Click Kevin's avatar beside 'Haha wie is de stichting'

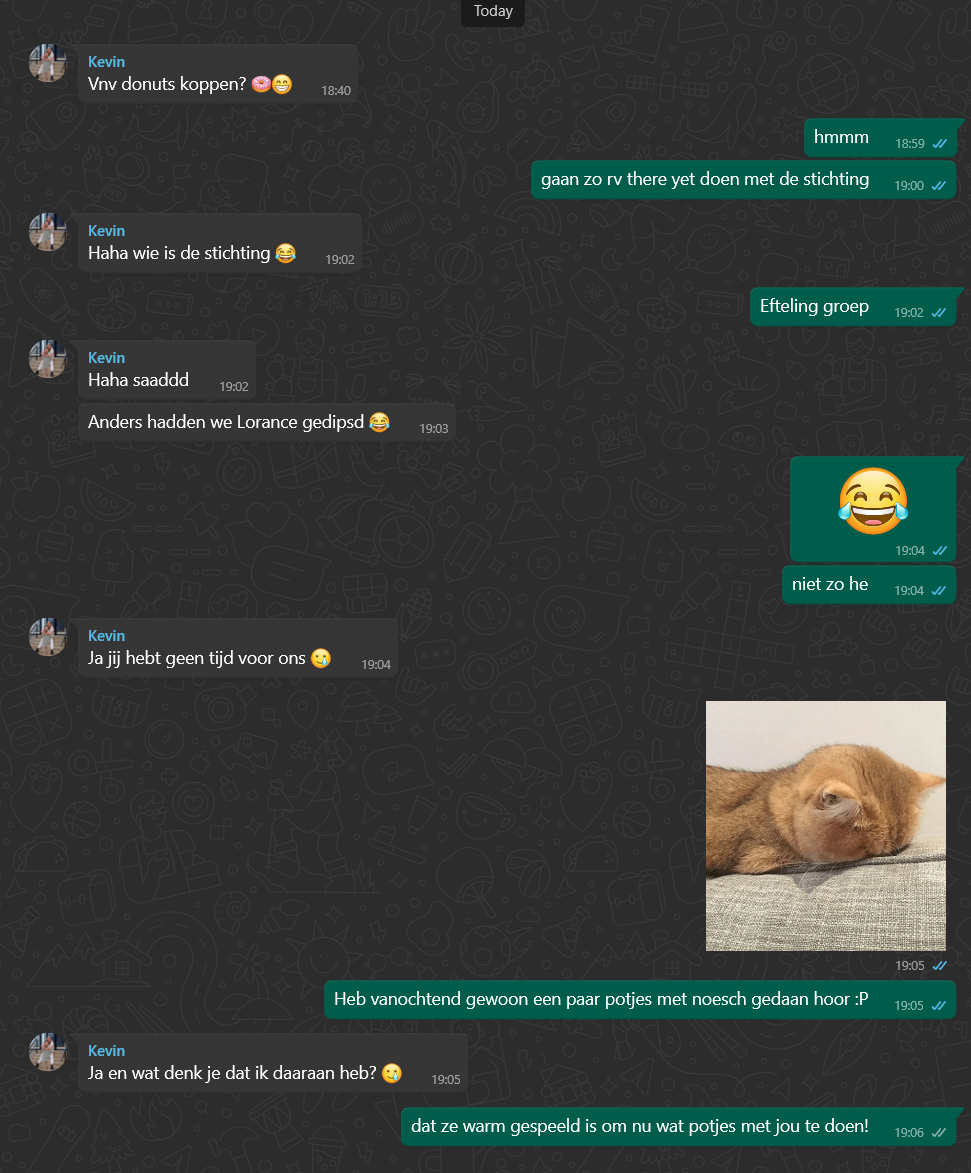click(48, 232)
